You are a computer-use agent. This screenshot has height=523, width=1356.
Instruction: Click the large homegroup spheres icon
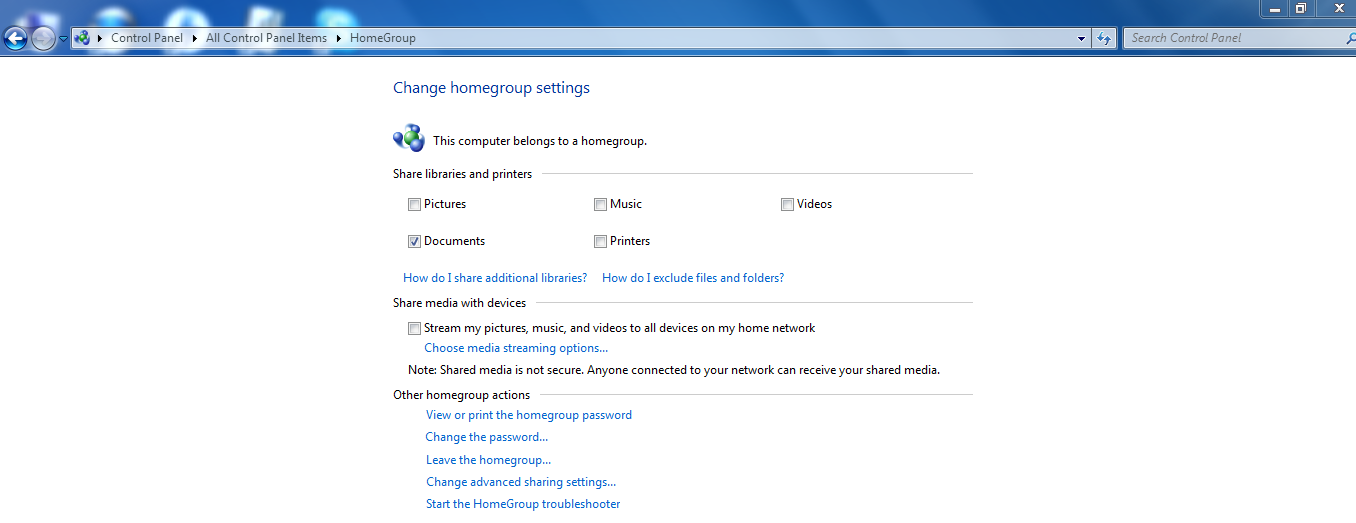click(x=409, y=138)
